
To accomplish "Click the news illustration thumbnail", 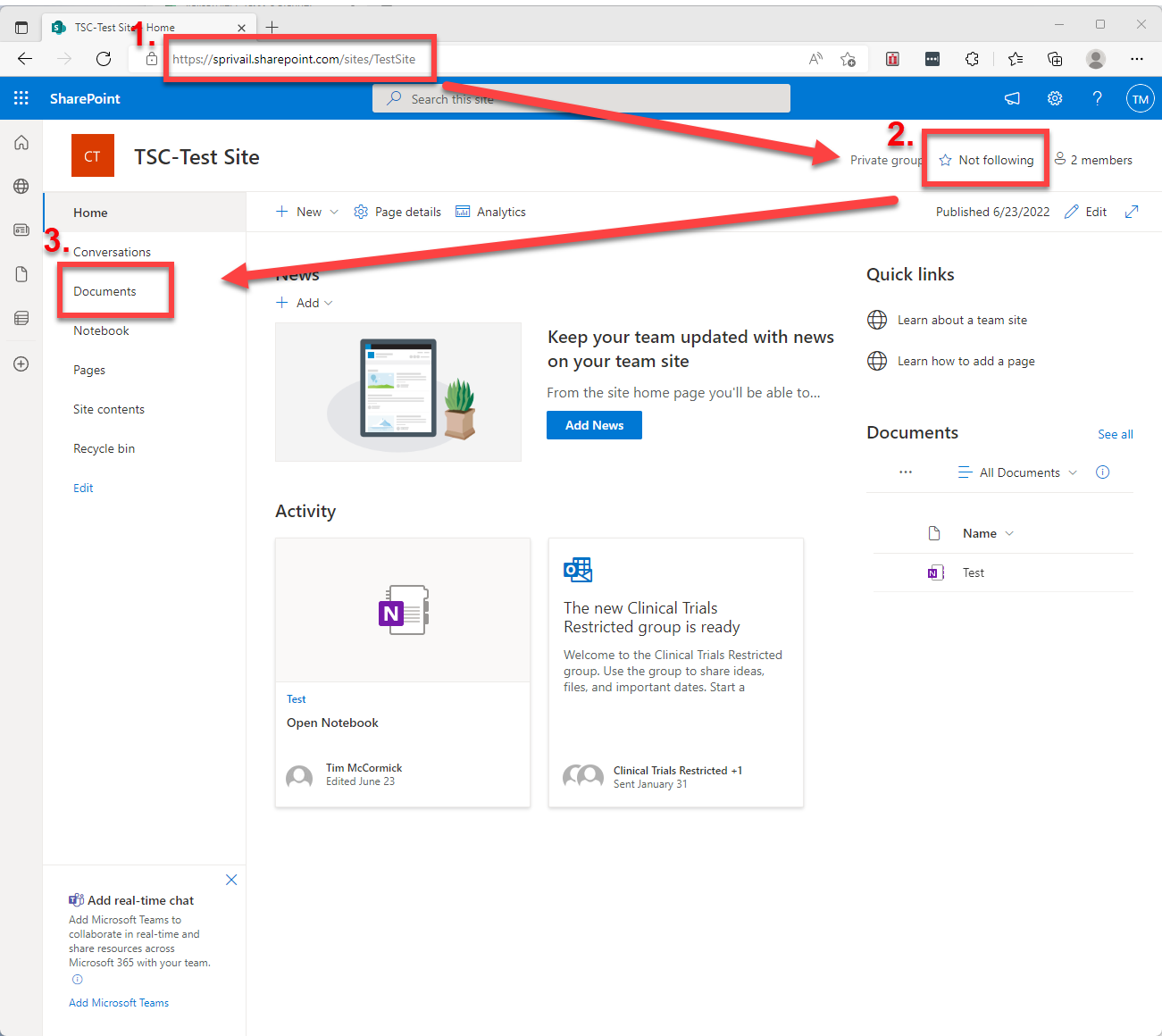I will pyautogui.click(x=398, y=392).
